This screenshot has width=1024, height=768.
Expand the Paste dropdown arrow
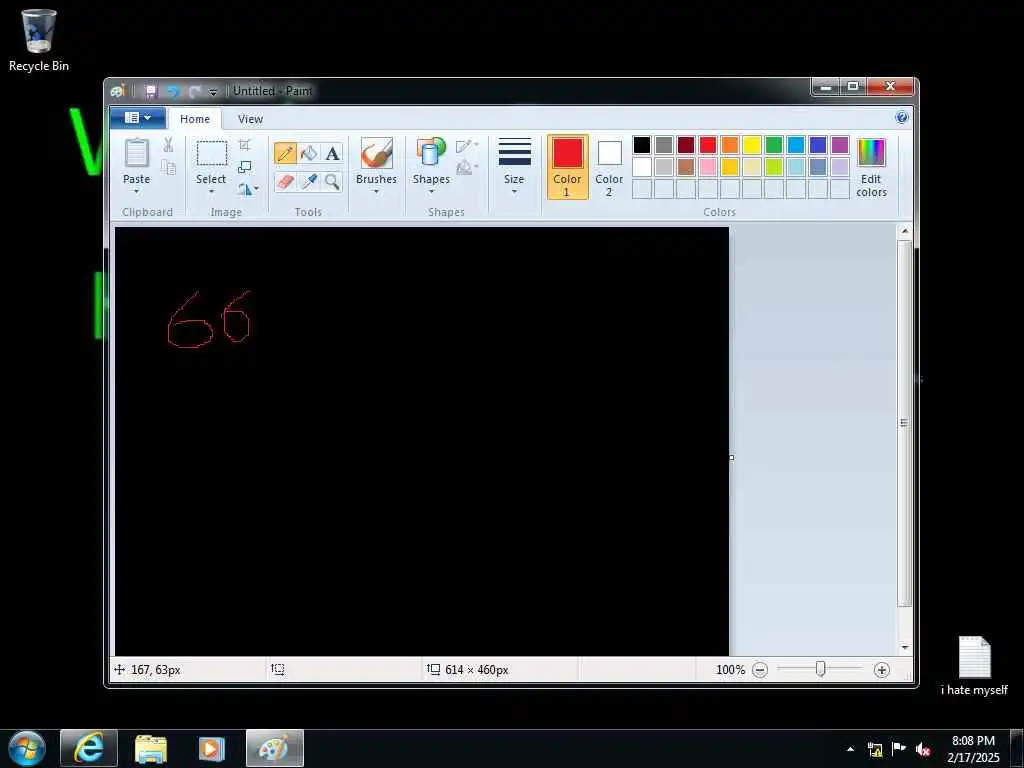tap(136, 191)
